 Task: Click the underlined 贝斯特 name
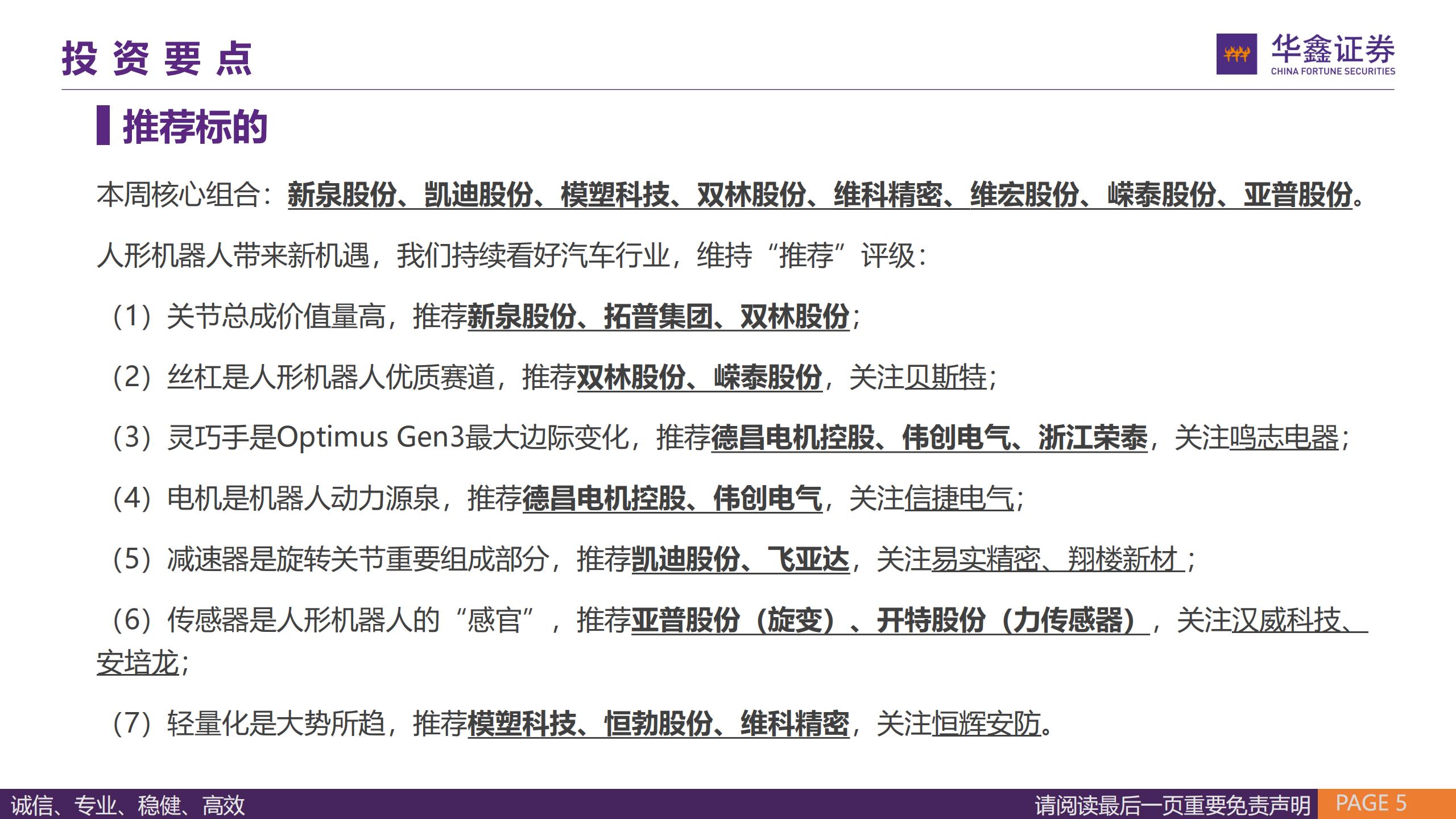[x=945, y=377]
